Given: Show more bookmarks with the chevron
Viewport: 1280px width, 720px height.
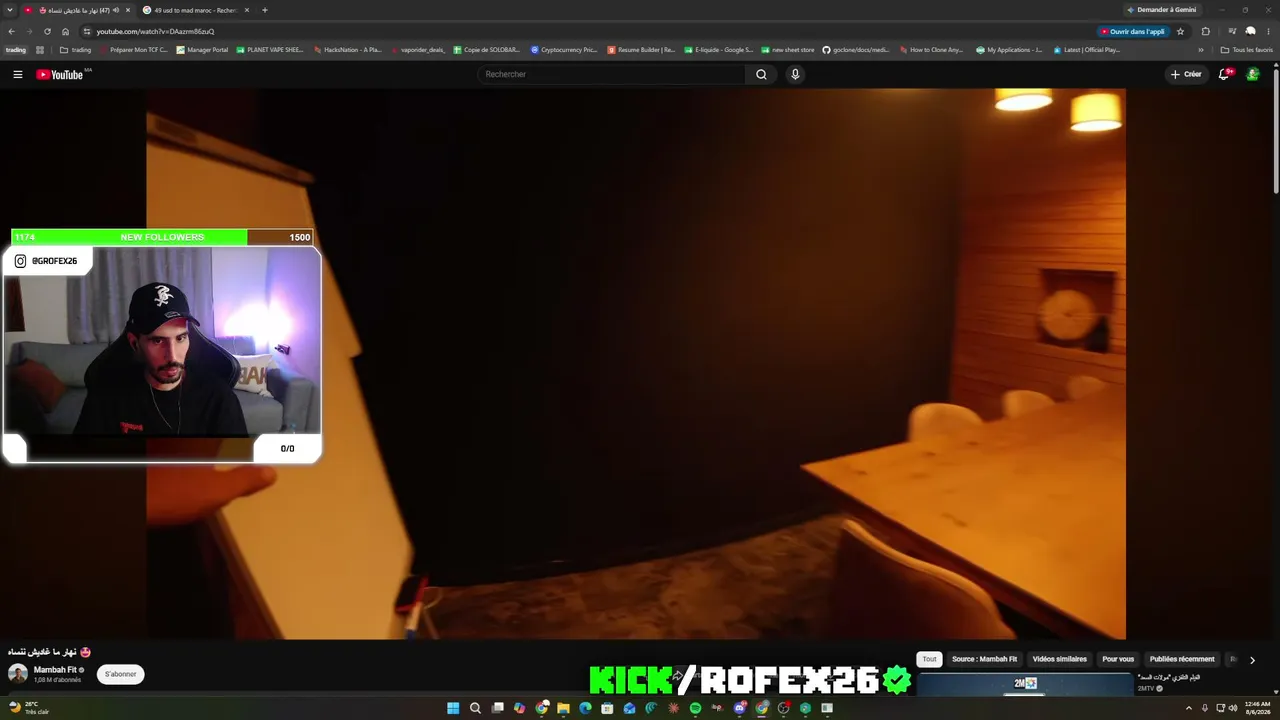Looking at the screenshot, I should [x=1201, y=50].
